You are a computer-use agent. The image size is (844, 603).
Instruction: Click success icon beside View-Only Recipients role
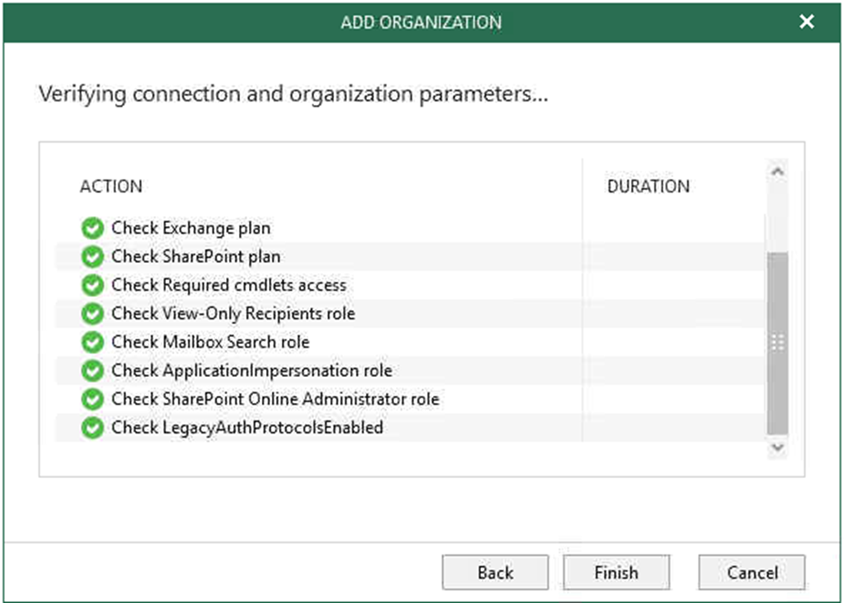[93, 314]
